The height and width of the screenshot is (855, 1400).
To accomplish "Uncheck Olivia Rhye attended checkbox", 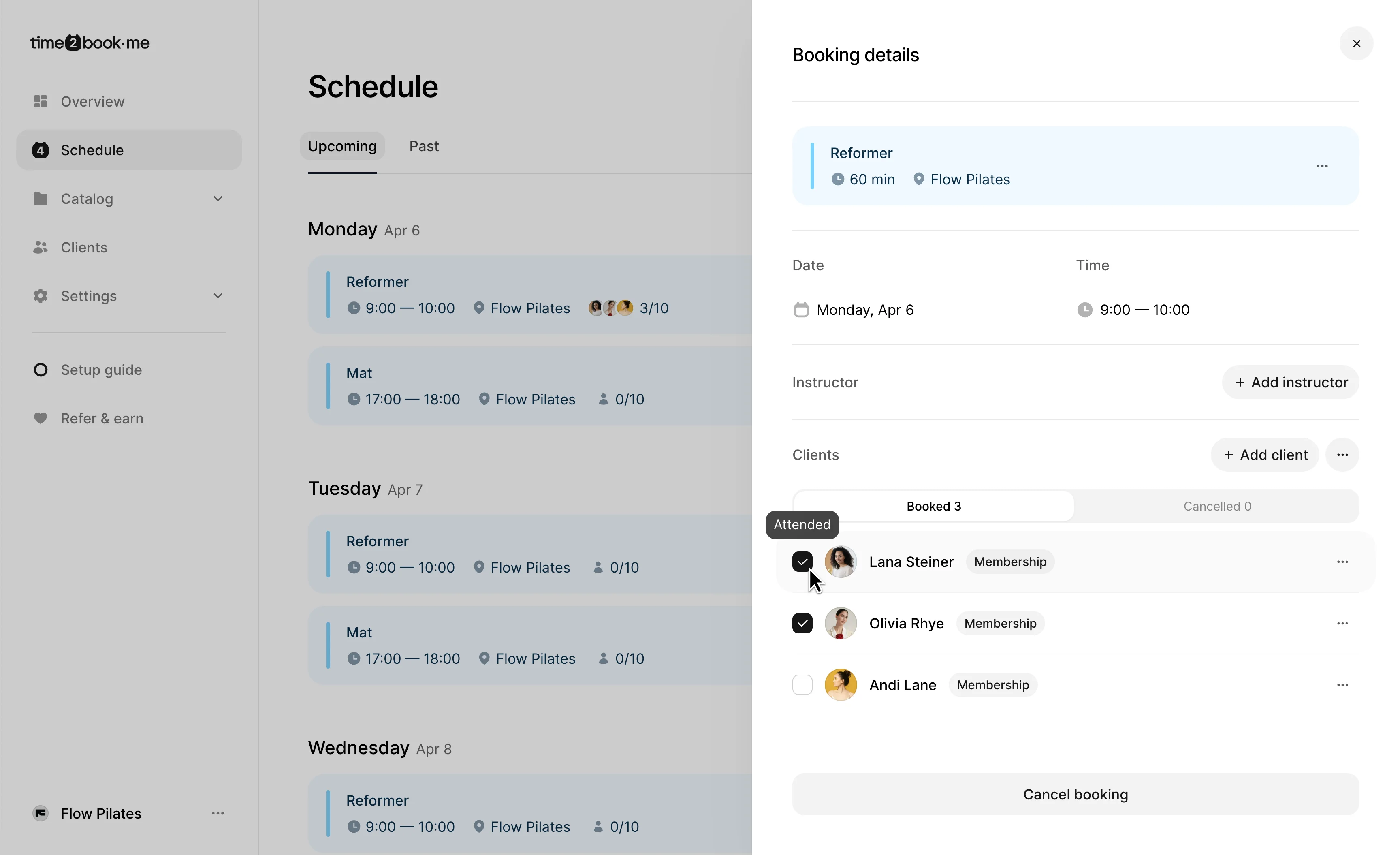I will [x=802, y=624].
